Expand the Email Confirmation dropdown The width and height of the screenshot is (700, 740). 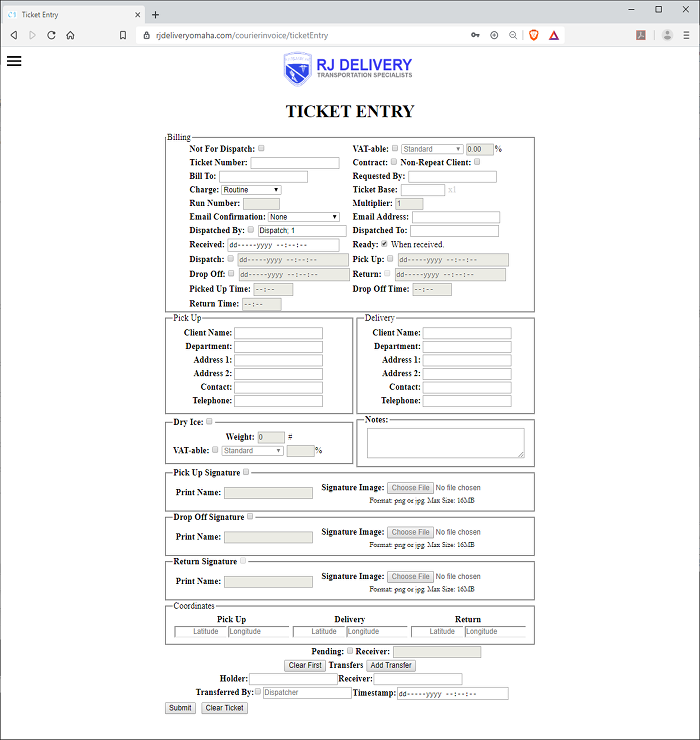tap(304, 217)
